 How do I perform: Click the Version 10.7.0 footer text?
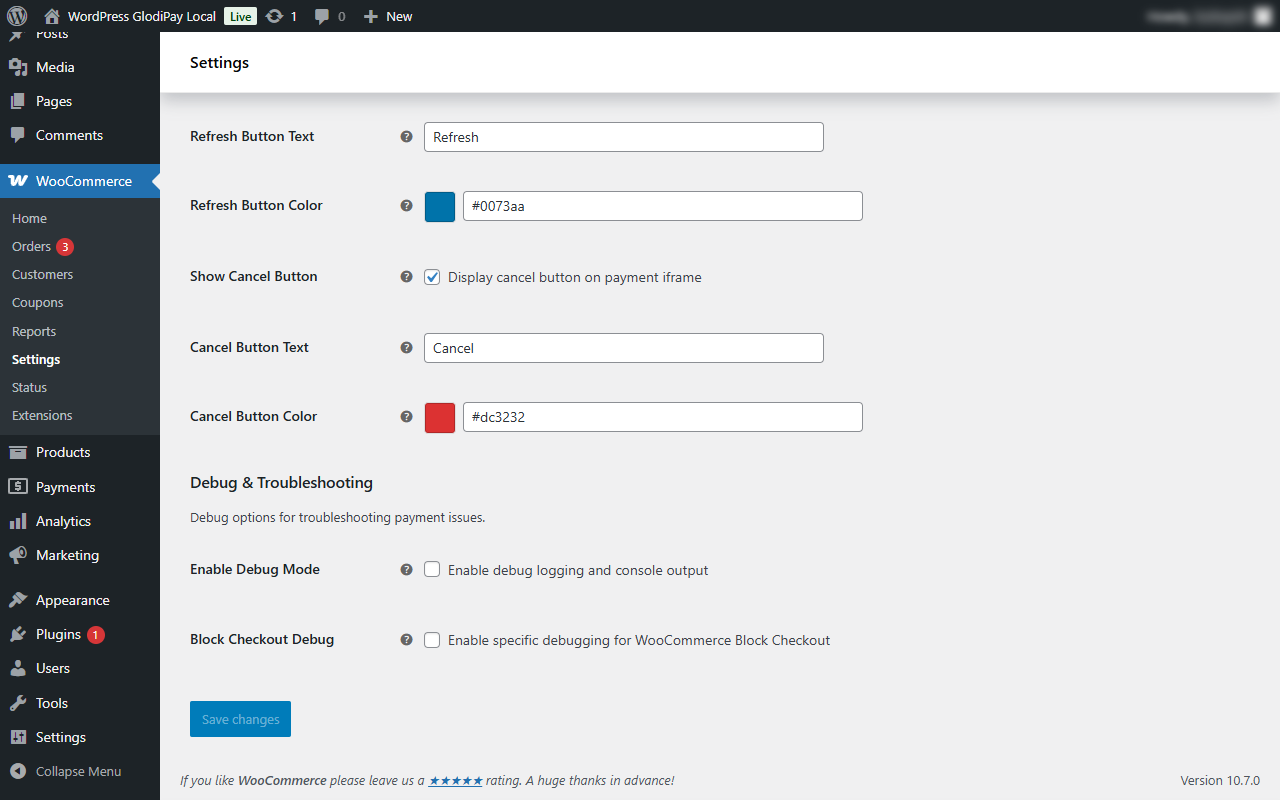(1220, 780)
